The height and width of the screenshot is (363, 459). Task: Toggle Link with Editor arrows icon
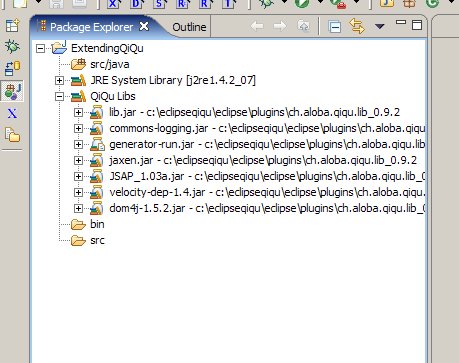click(x=357, y=26)
